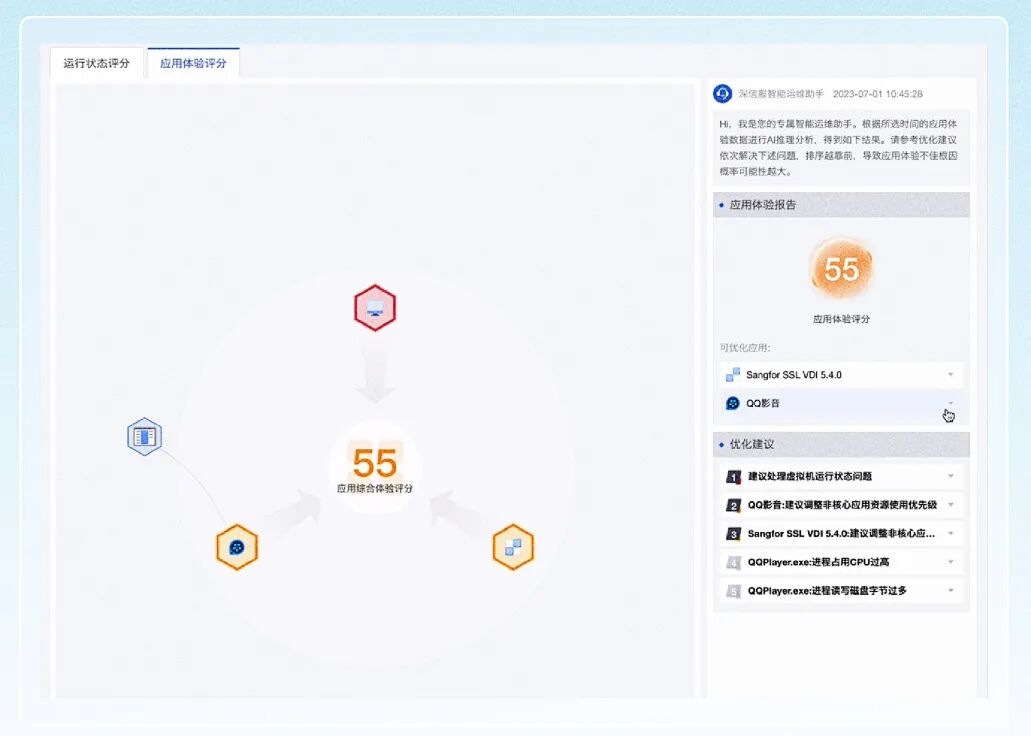Click the red monitor hexagon node
The image size is (1031, 736).
(375, 308)
